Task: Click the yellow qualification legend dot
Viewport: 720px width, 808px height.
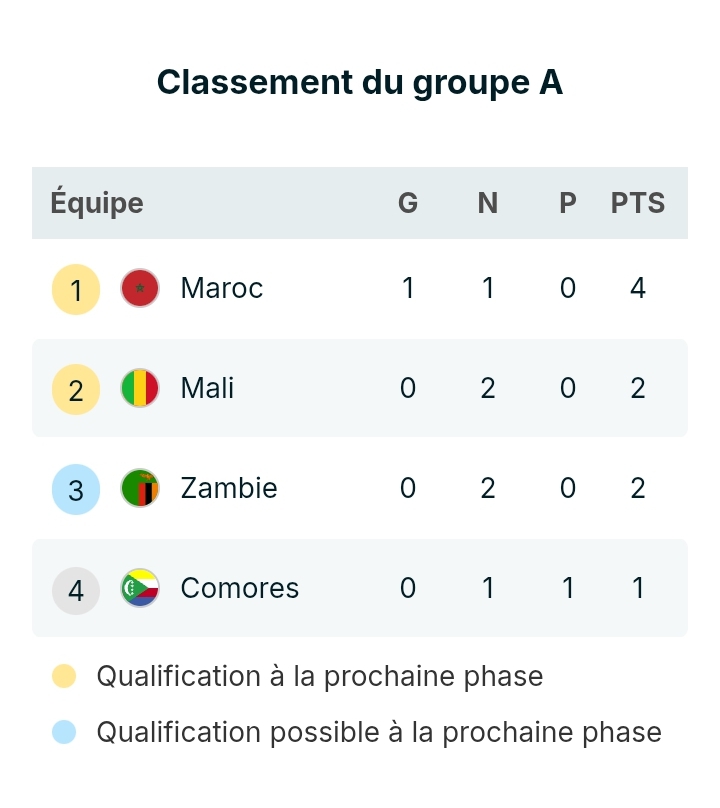Action: 64,677
